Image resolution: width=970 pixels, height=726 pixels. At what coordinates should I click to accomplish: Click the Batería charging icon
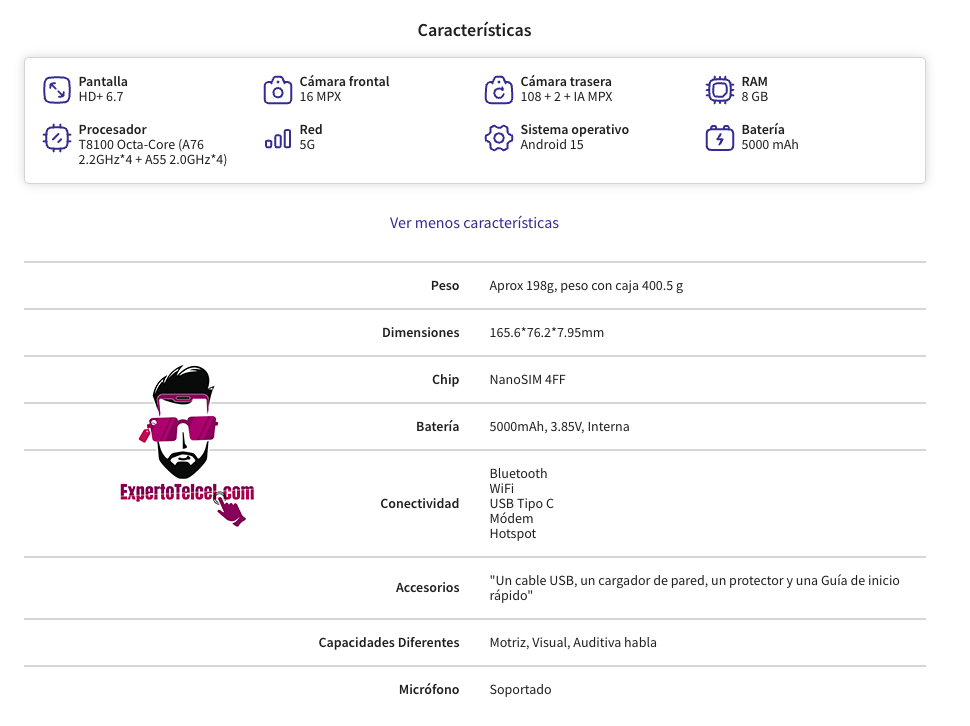point(719,138)
